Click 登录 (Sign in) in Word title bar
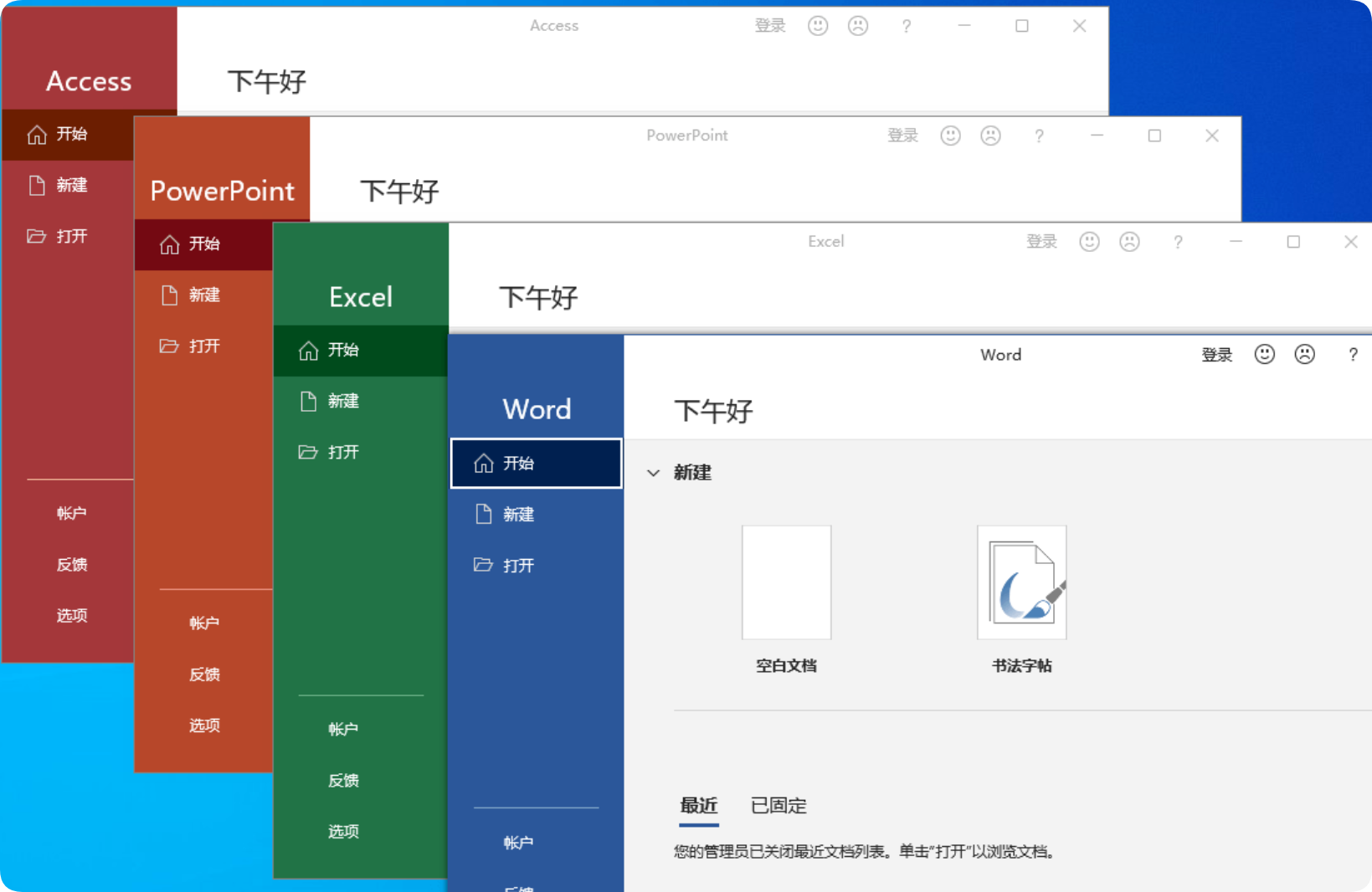 1217,354
